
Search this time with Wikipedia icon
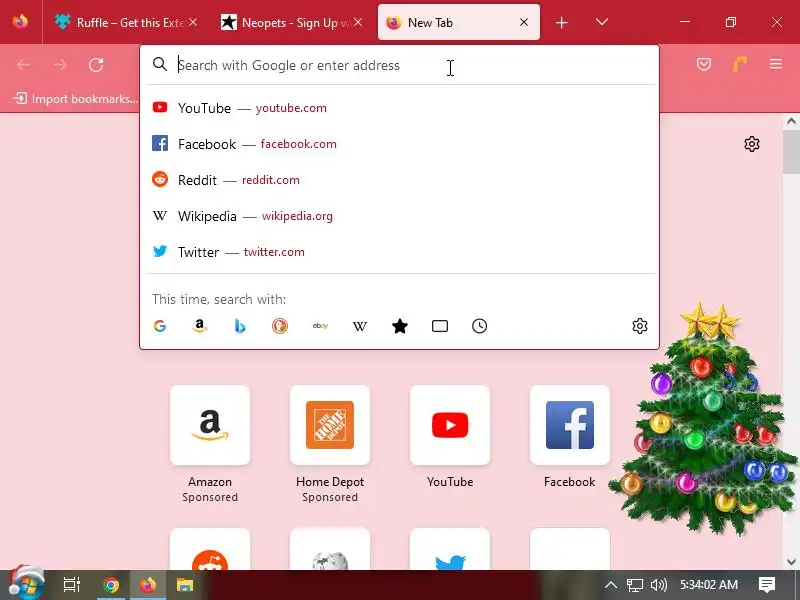tap(360, 326)
